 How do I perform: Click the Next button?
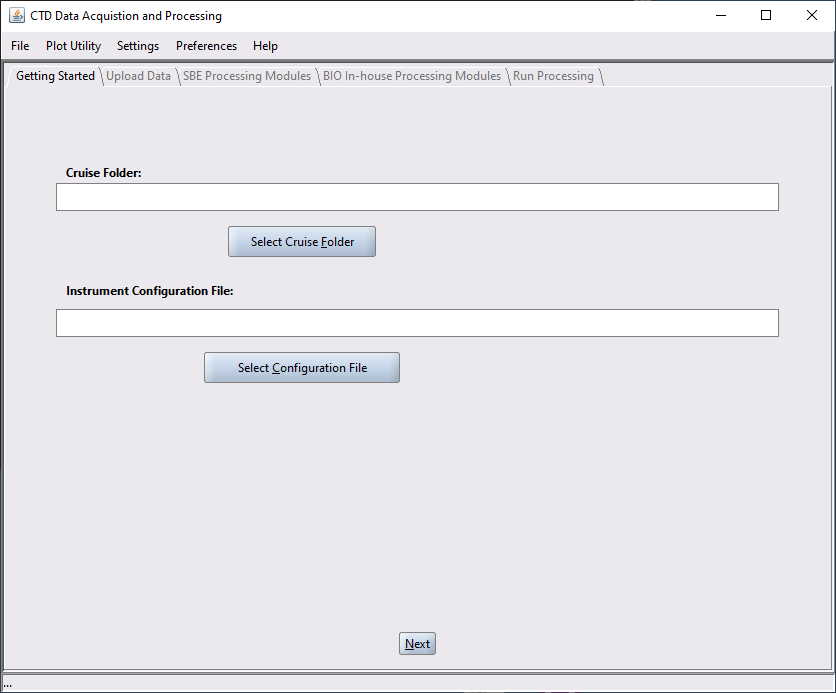click(417, 643)
